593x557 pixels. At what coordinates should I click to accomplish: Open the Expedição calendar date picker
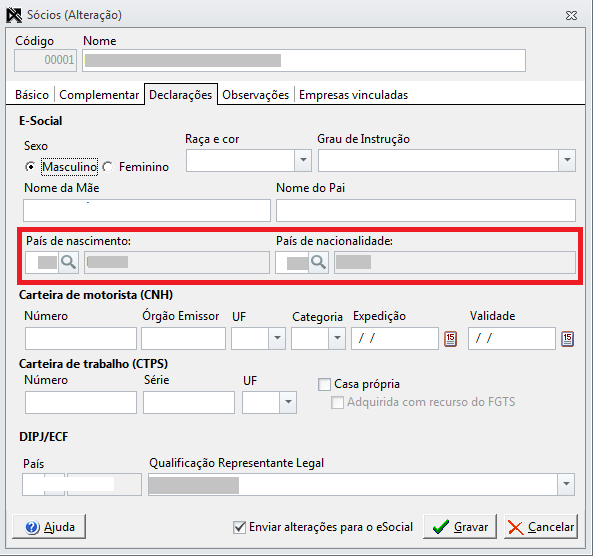tap(450, 338)
